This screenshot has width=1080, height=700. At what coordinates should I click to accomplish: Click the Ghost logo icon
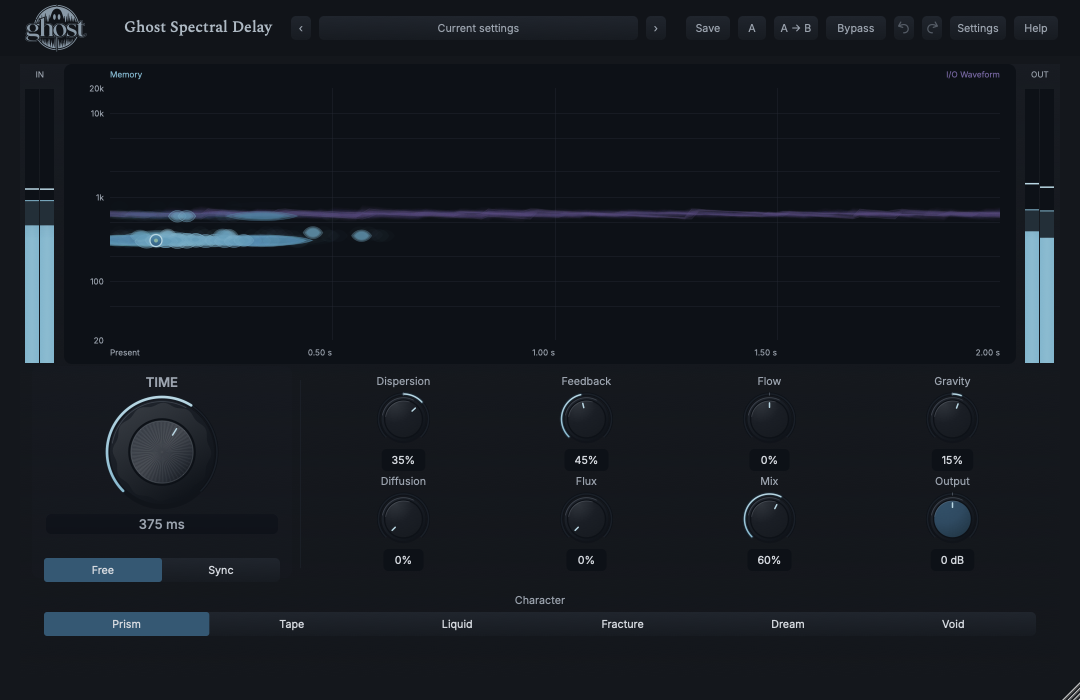tap(56, 28)
